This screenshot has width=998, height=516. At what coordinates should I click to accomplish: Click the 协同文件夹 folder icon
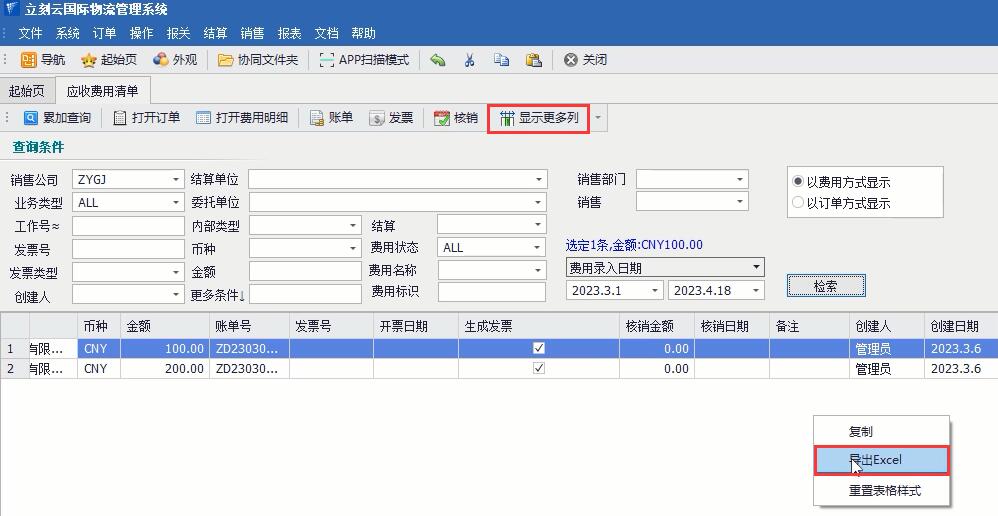(x=226, y=60)
